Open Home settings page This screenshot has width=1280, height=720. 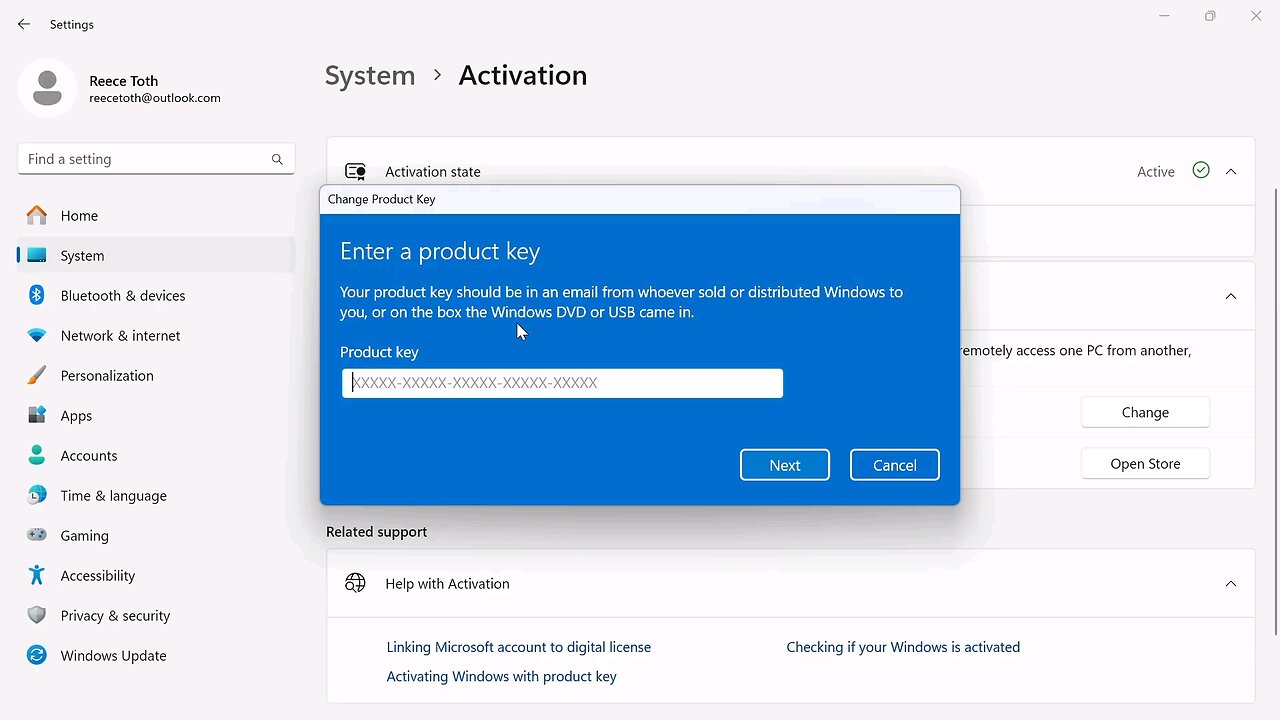[156, 215]
